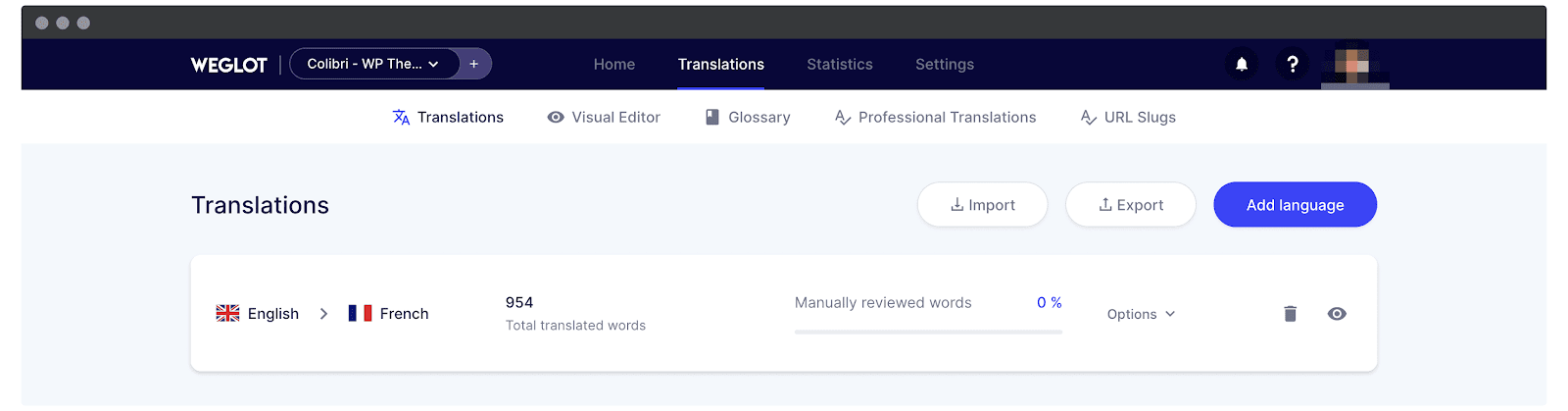
Task: Click the French flag icon
Action: [x=360, y=313]
